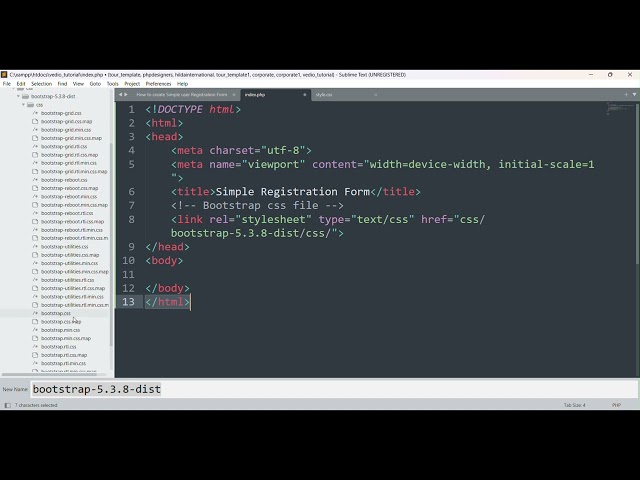
Task: Switch to the Registration Form tutorial tab
Action: click(x=182, y=95)
